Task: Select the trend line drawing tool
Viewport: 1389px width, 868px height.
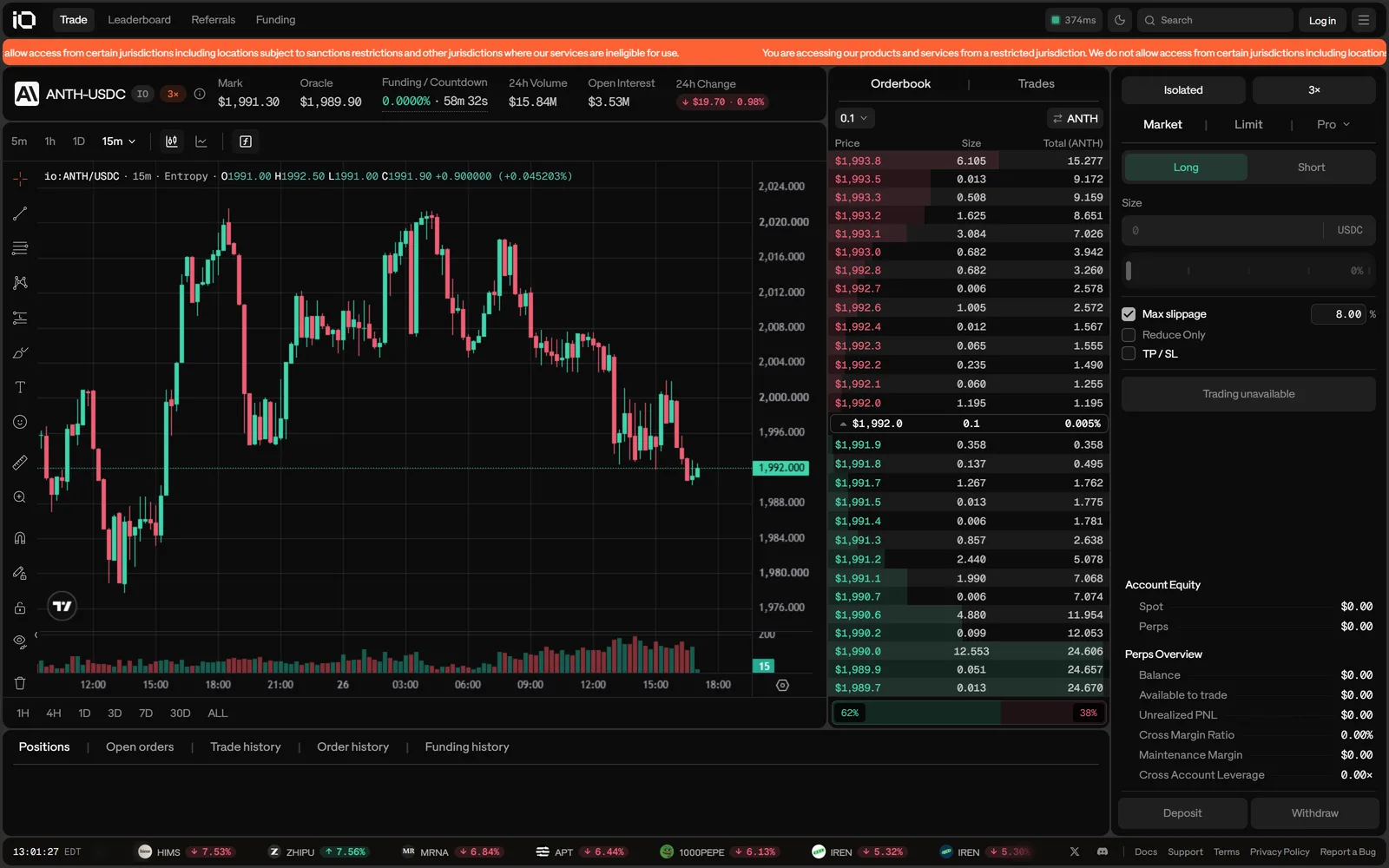Action: pos(20,214)
